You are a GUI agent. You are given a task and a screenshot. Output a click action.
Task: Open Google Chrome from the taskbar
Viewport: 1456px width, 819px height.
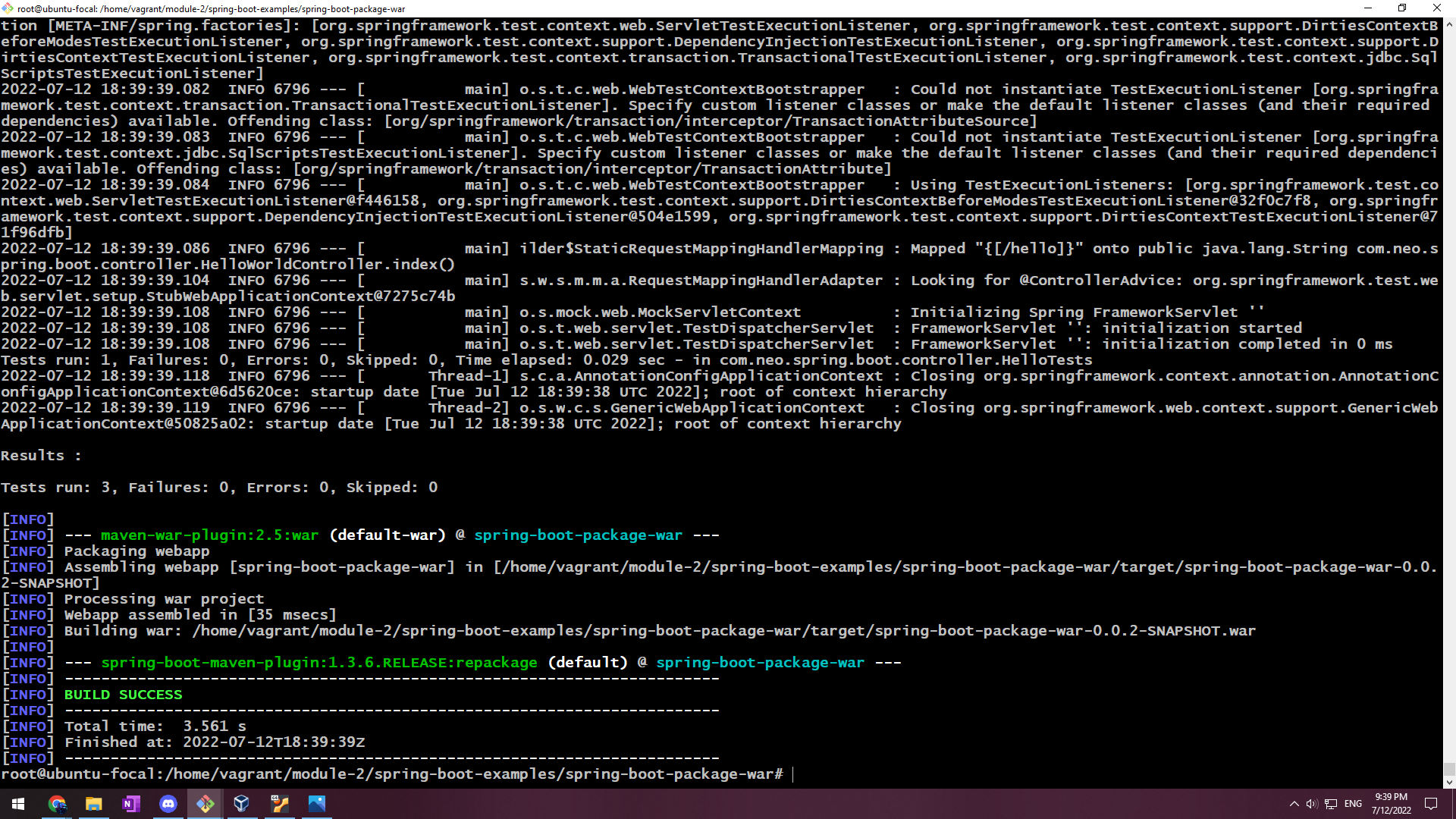[x=57, y=804]
